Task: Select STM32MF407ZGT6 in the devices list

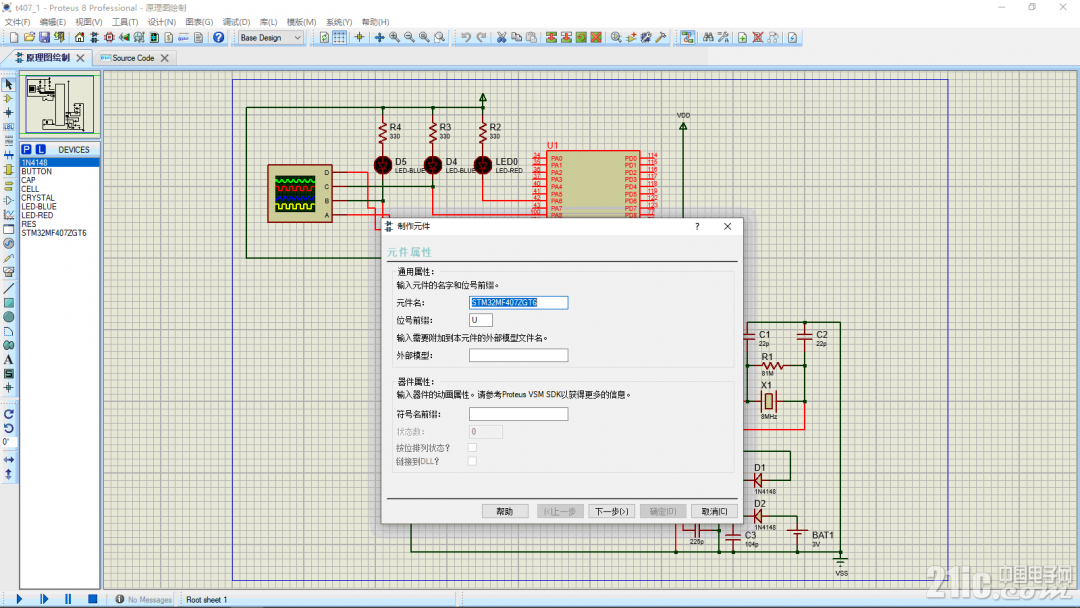Action: pos(59,233)
